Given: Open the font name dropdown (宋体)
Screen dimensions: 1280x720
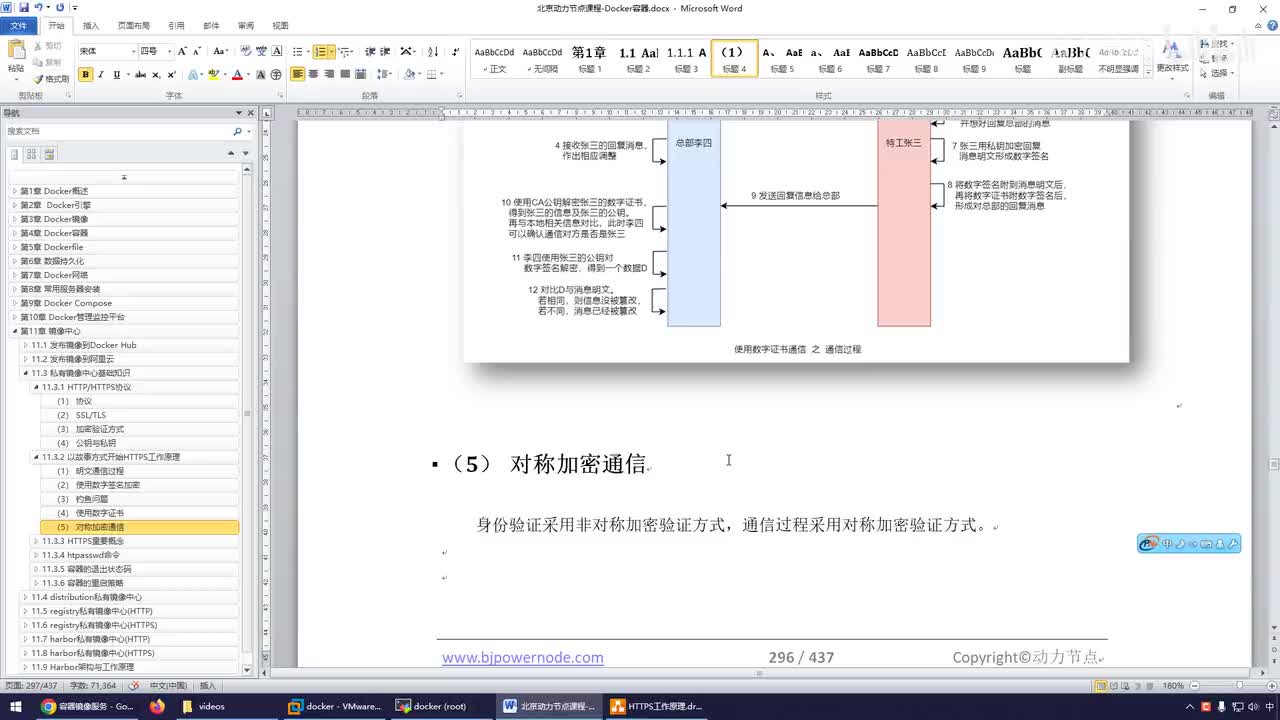Looking at the screenshot, I should 133,51.
